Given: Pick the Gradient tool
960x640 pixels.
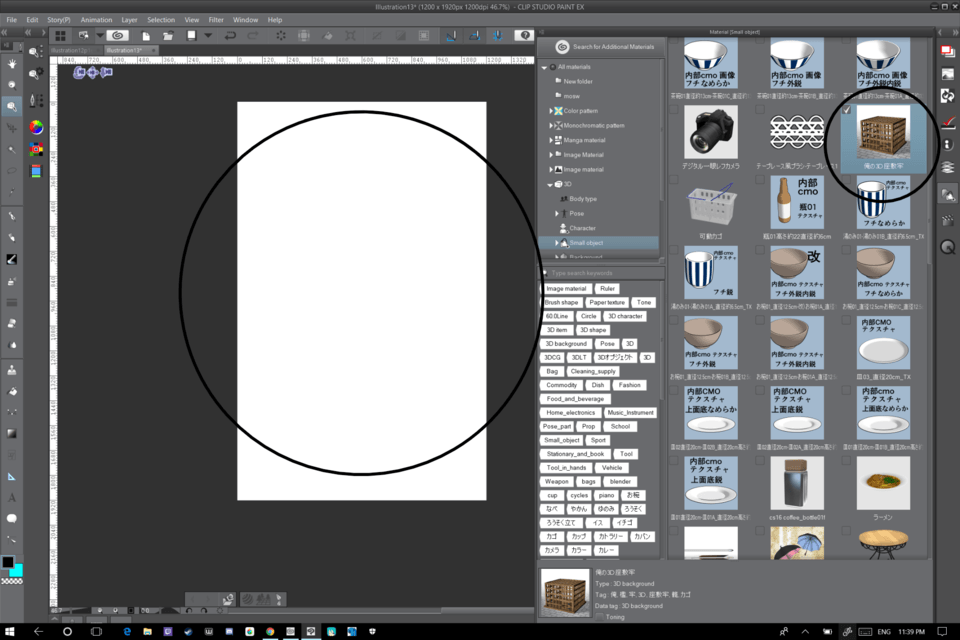Looking at the screenshot, I should pyautogui.click(x=12, y=433).
